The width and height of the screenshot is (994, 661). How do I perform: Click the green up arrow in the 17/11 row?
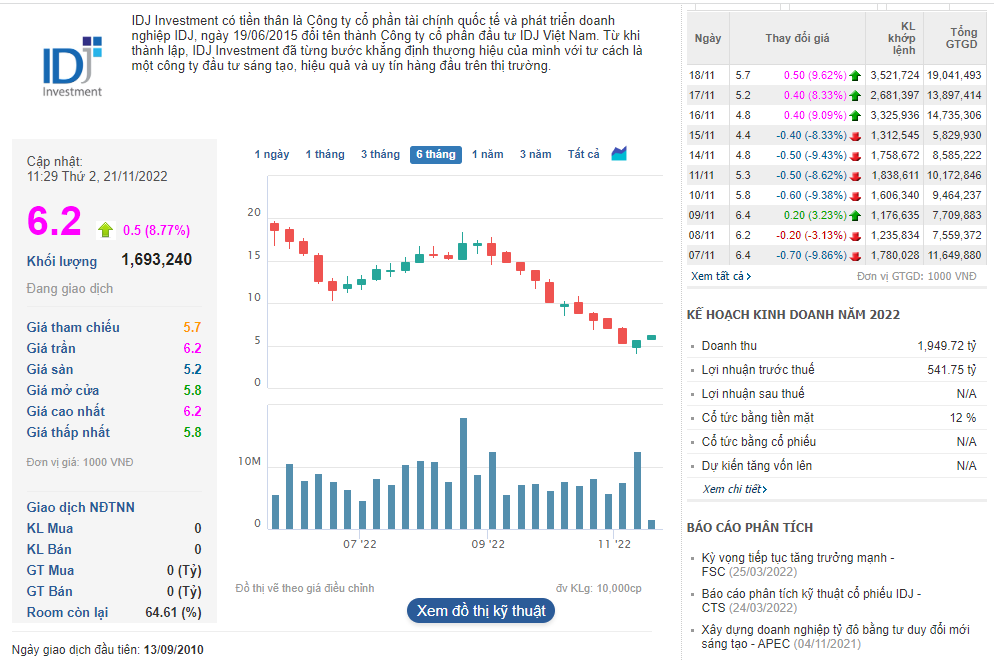(855, 96)
